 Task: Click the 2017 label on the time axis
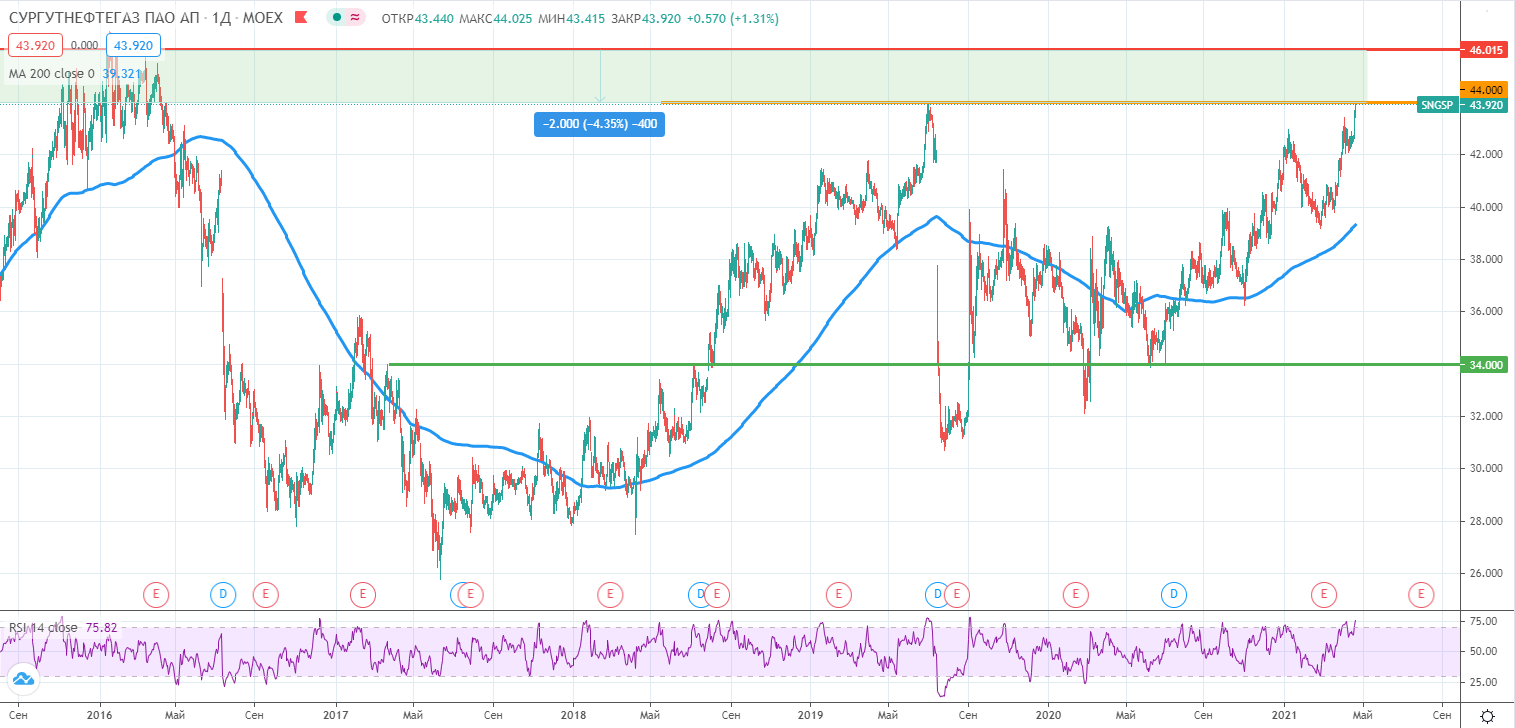point(335,716)
